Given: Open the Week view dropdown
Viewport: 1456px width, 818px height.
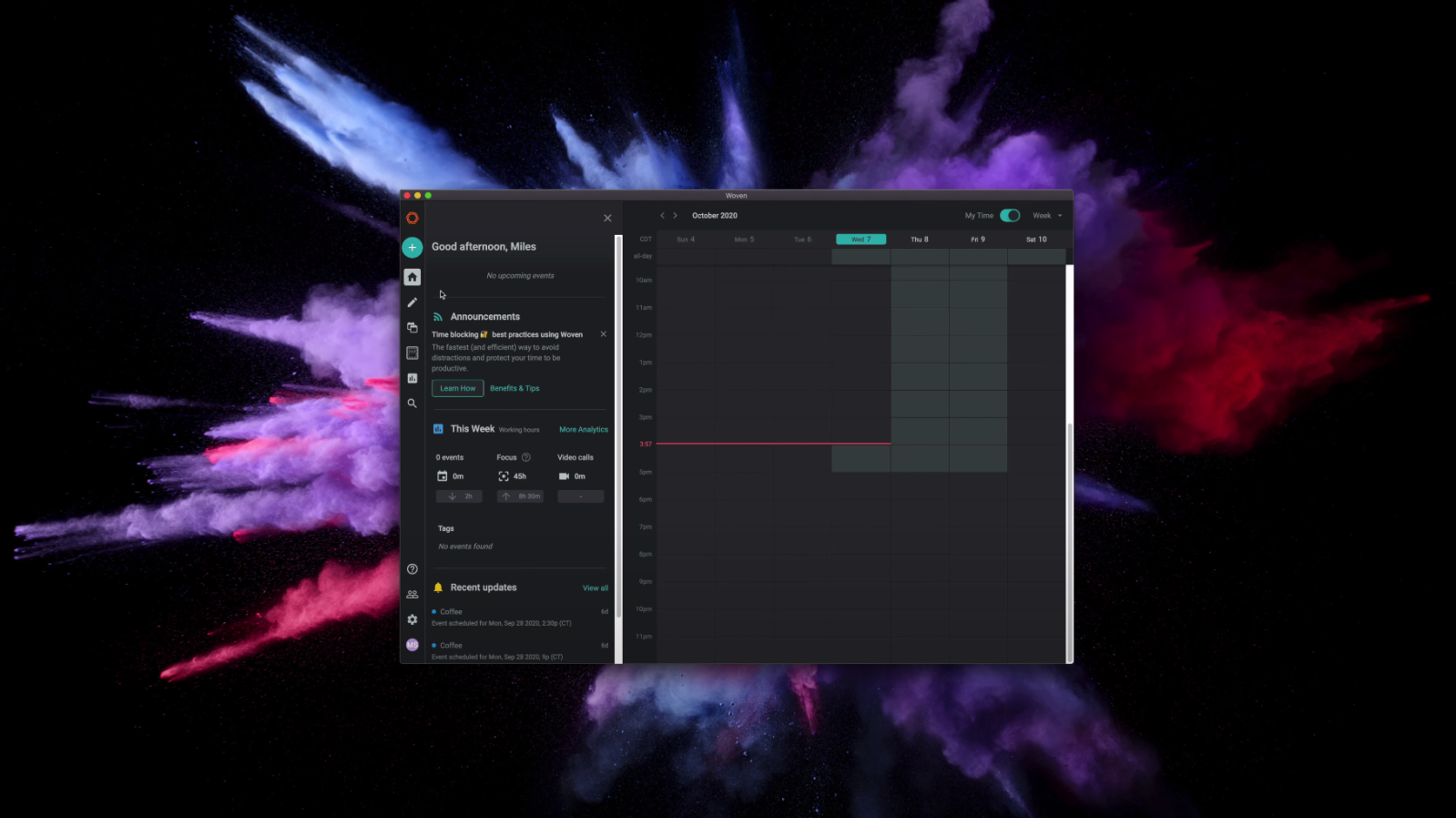Looking at the screenshot, I should click(x=1047, y=216).
